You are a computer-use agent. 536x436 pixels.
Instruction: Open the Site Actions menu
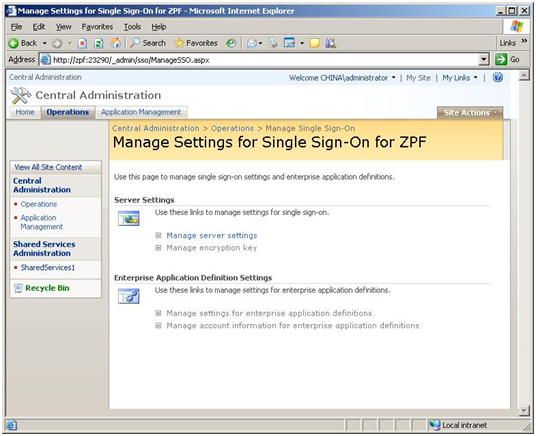(x=470, y=113)
